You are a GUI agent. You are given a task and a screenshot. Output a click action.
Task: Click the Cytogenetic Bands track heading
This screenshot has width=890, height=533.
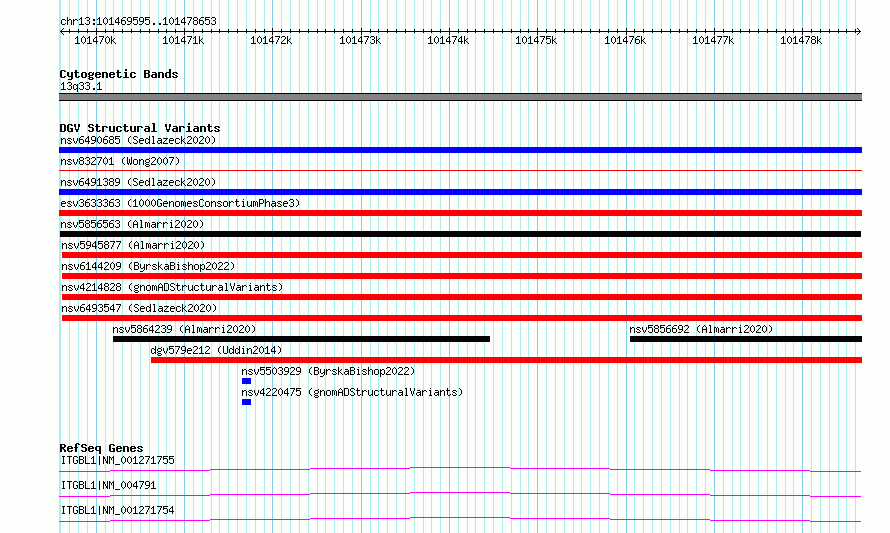pyautogui.click(x=119, y=74)
